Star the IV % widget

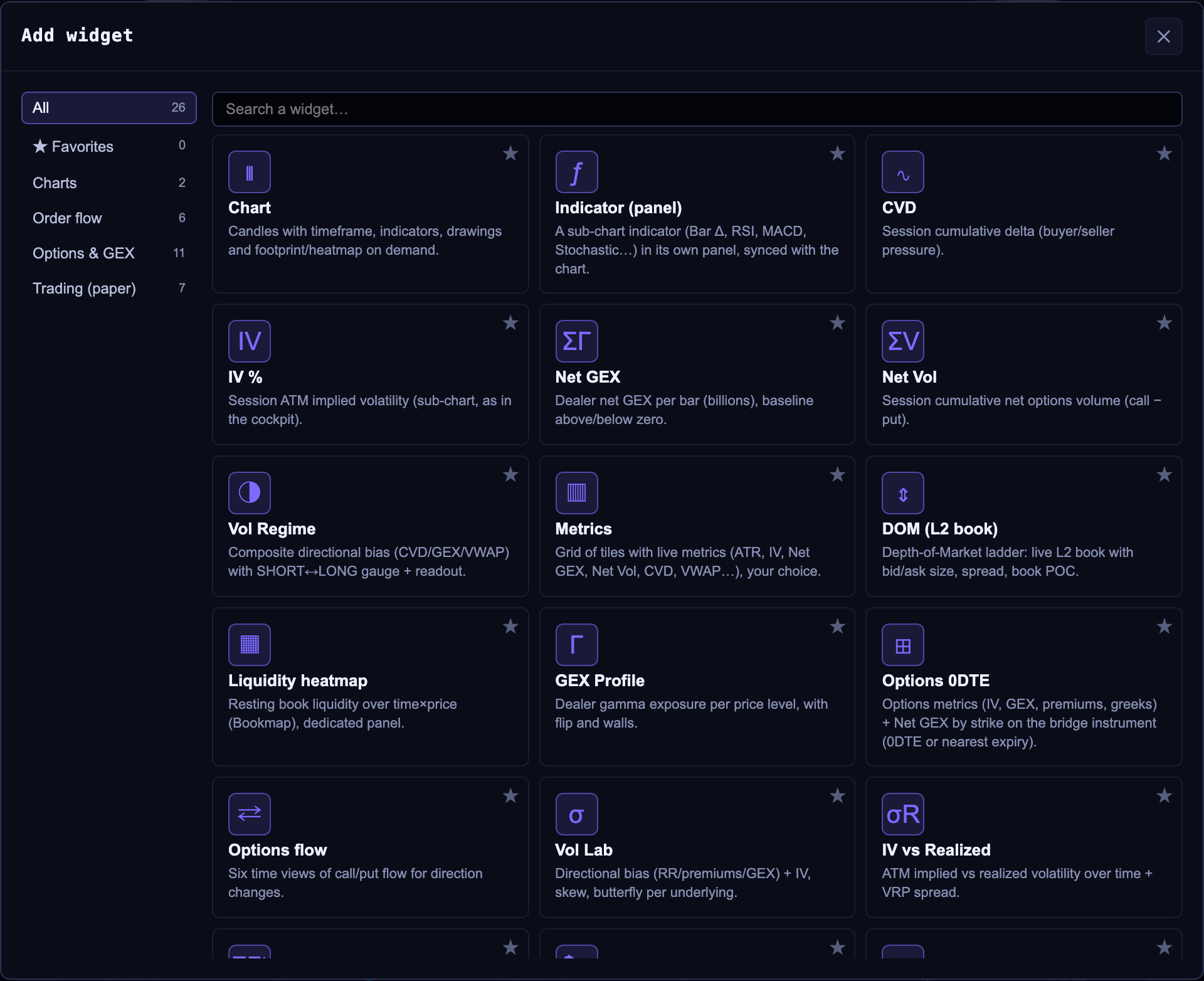tap(510, 323)
